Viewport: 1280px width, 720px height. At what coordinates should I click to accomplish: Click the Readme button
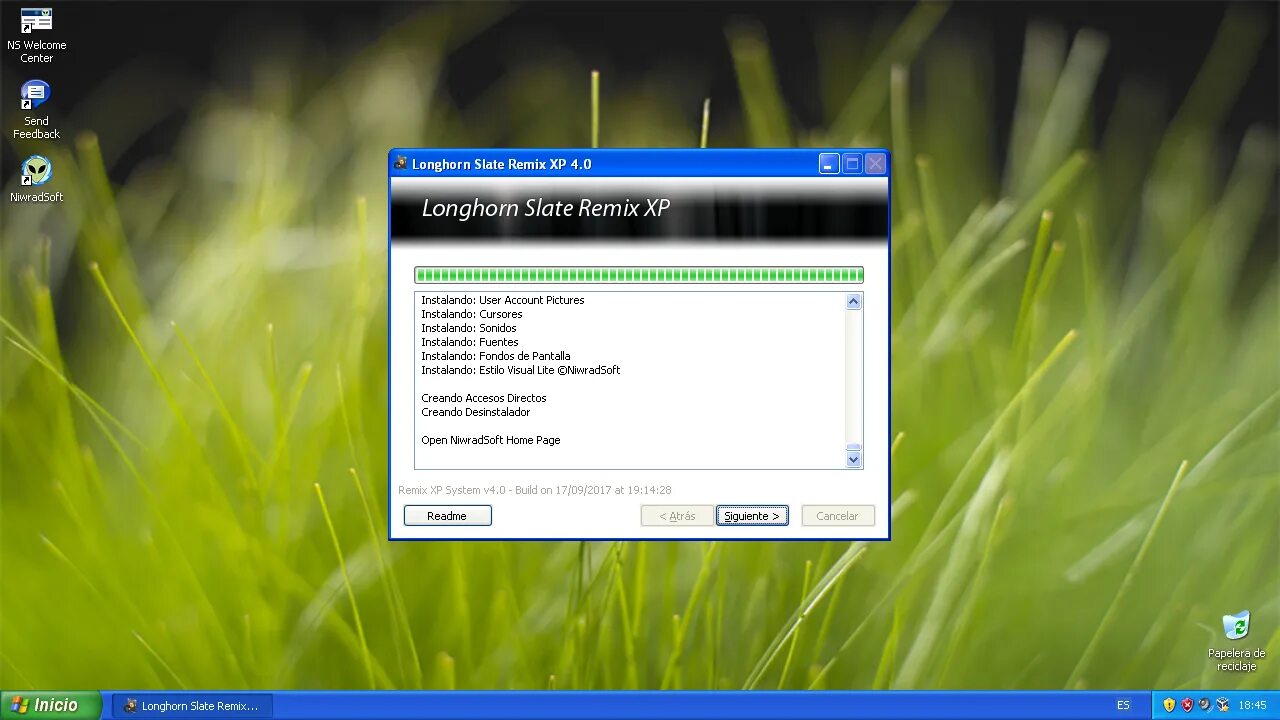click(447, 516)
